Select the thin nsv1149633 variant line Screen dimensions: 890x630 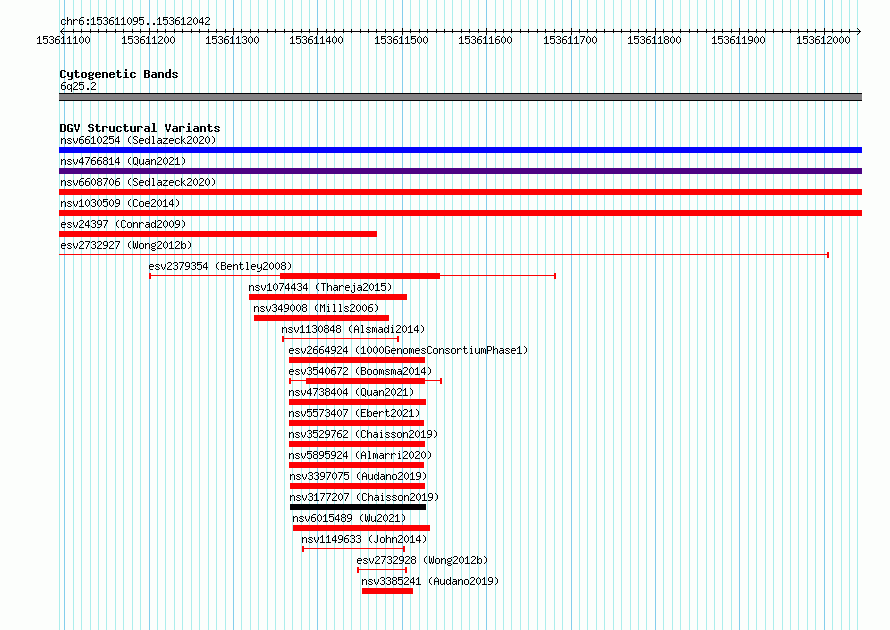pyautogui.click(x=354, y=549)
